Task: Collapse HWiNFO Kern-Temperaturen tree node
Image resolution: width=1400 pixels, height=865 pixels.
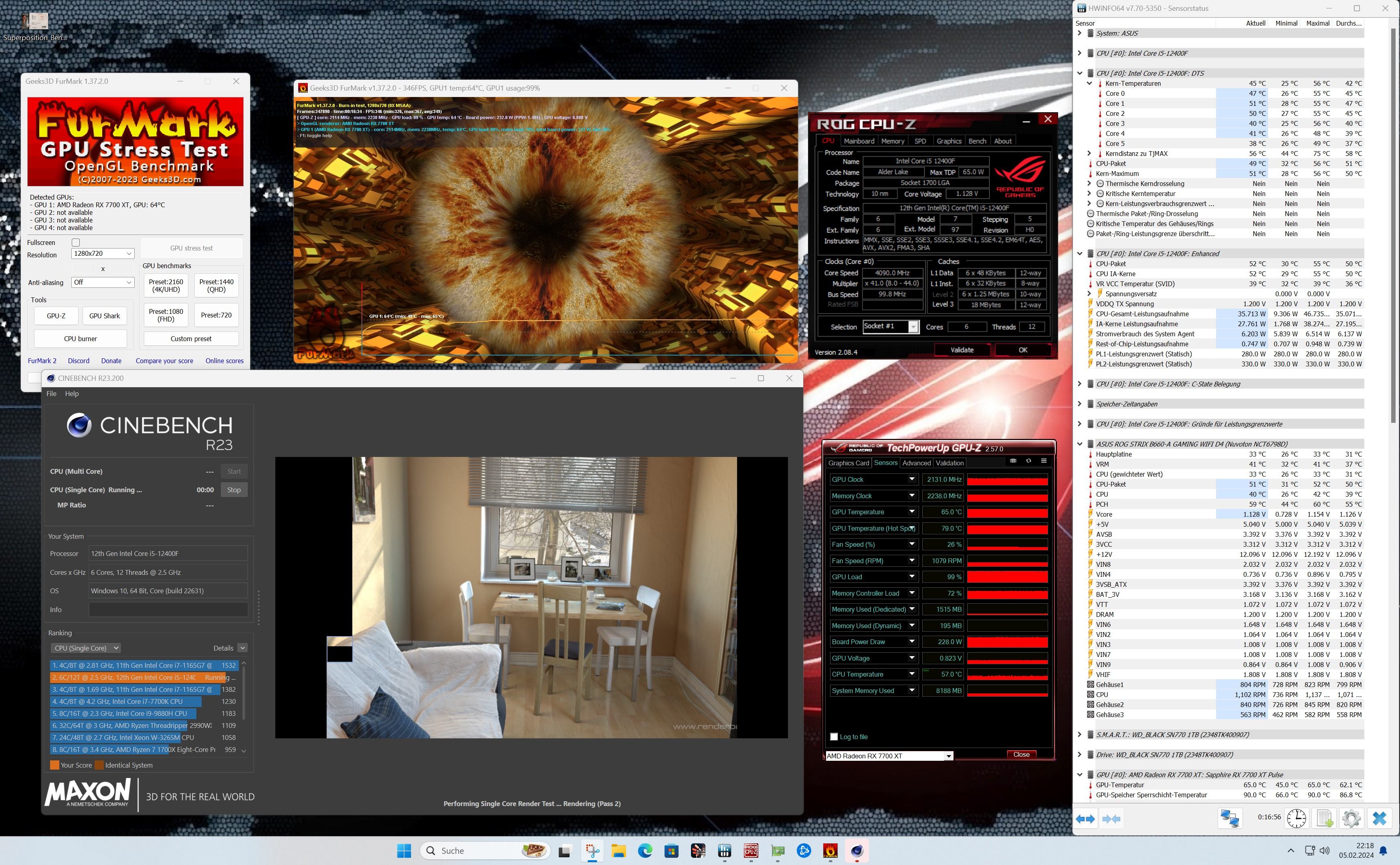Action: point(1089,83)
